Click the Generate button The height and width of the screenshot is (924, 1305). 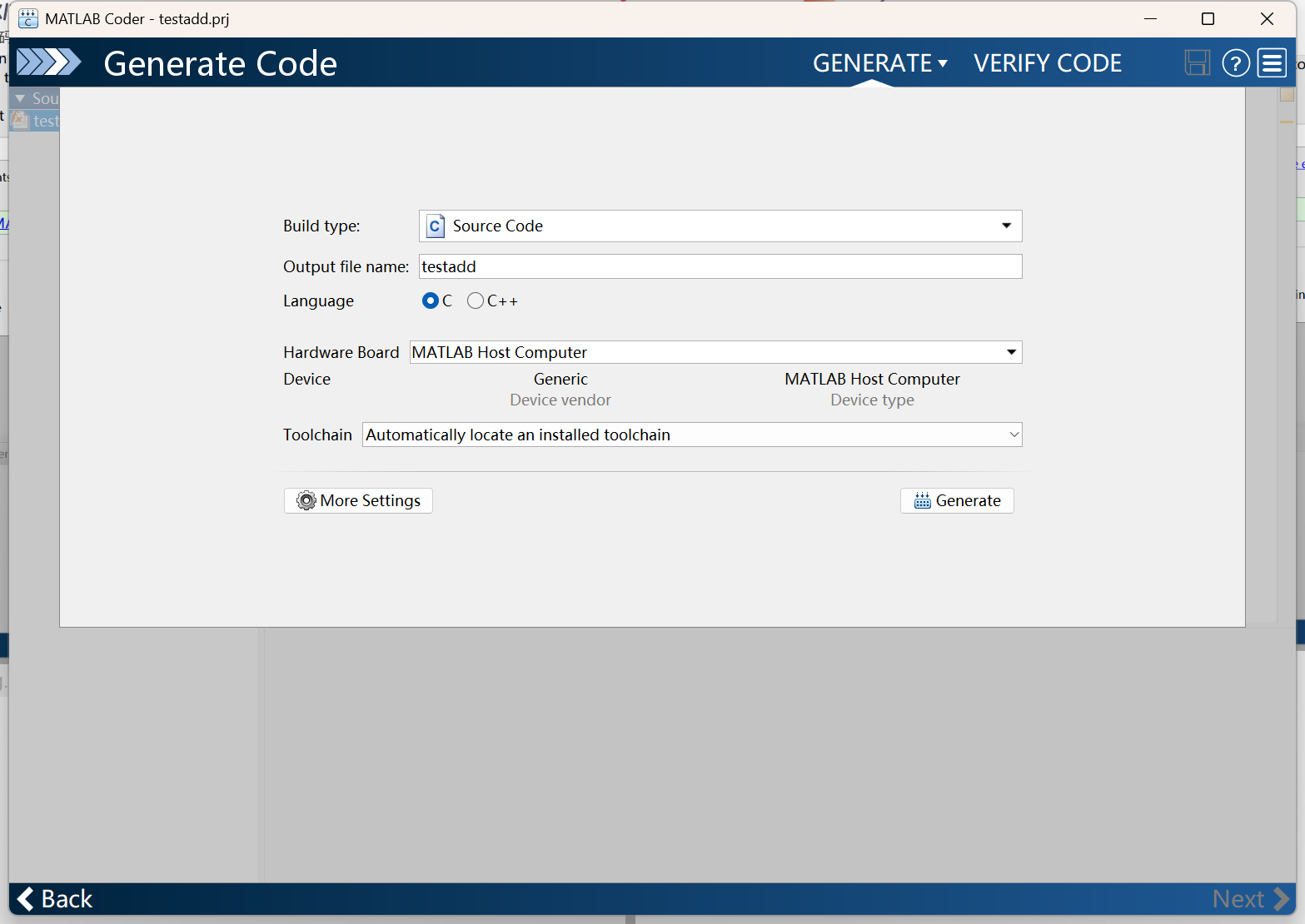957,500
